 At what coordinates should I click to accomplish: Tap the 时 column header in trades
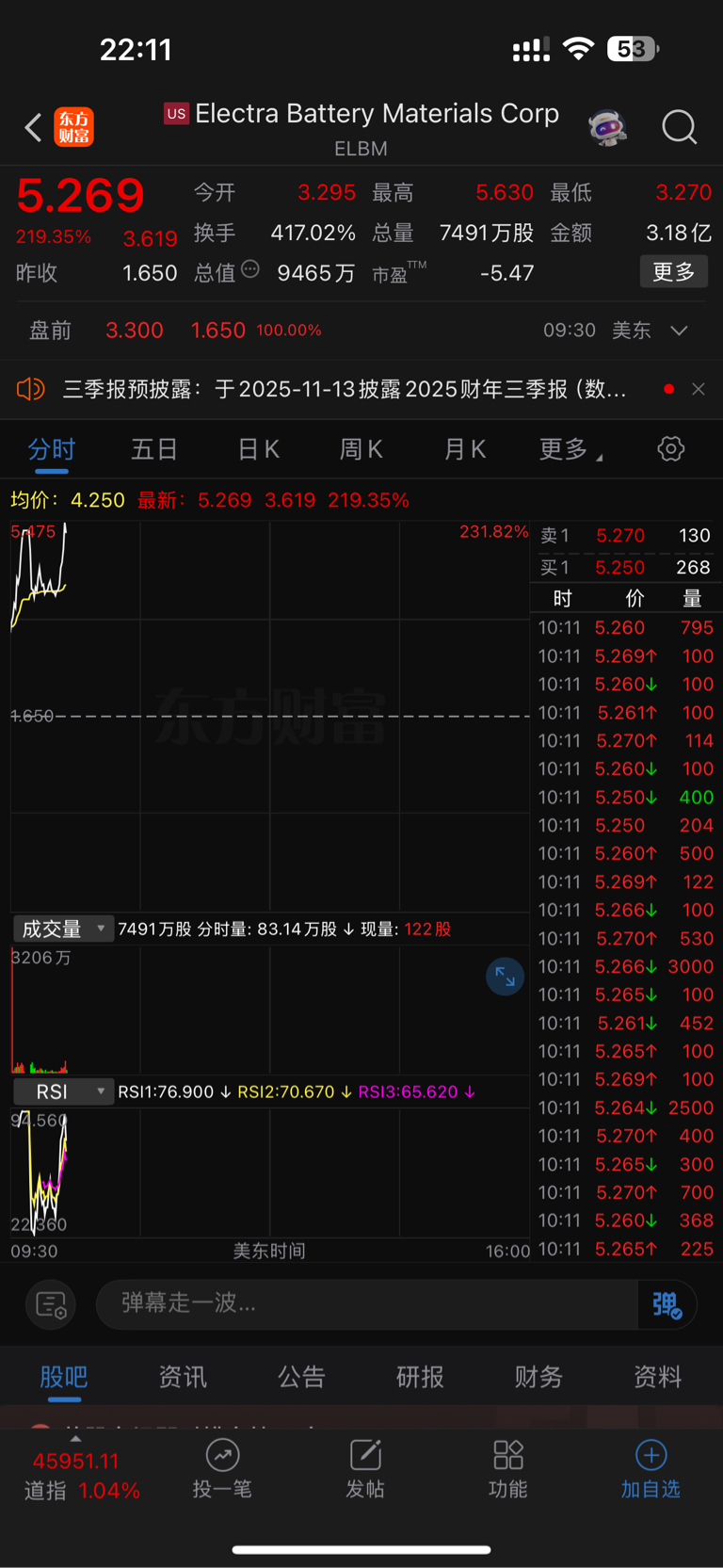click(563, 599)
